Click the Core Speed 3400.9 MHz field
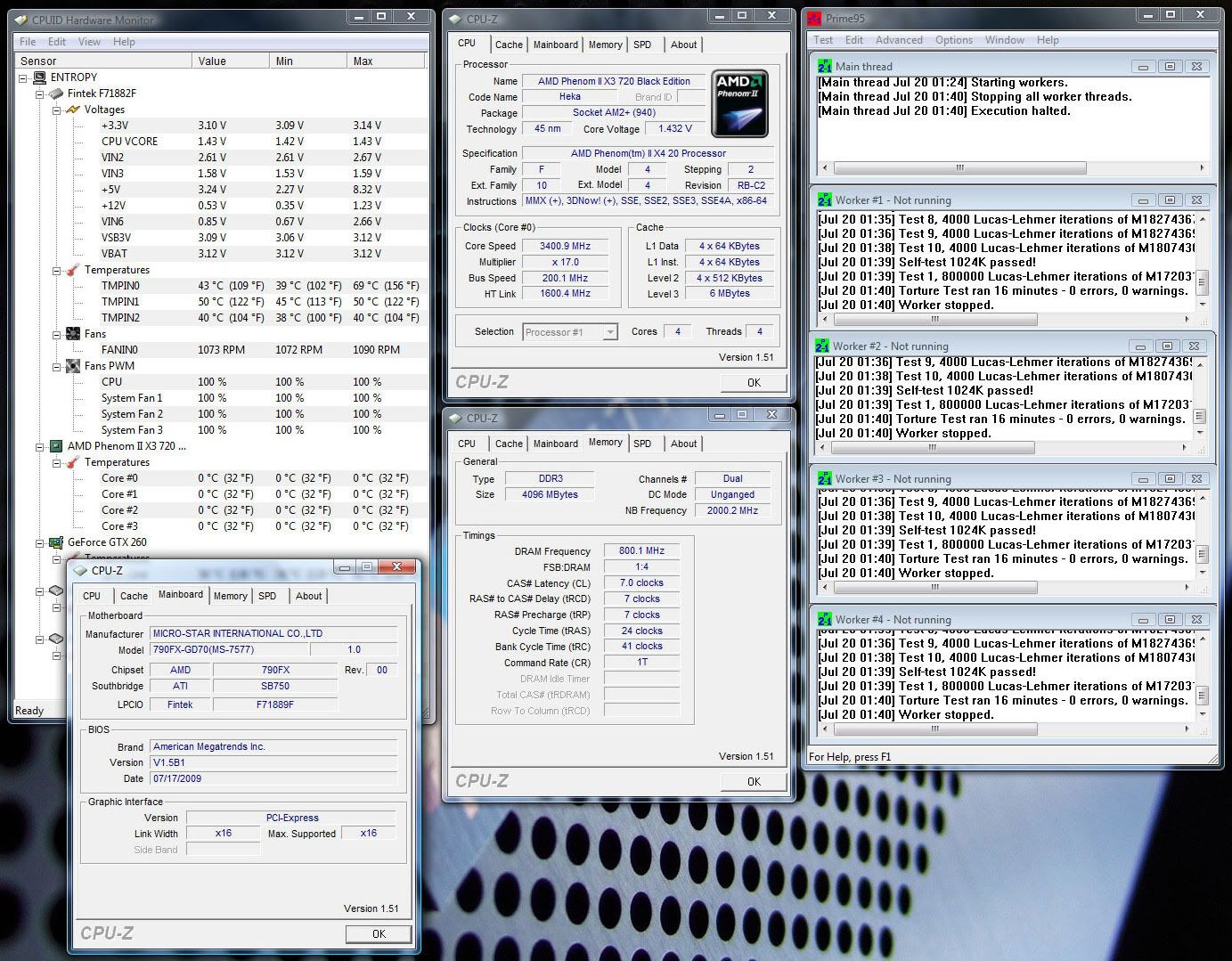1232x961 pixels. [x=565, y=246]
